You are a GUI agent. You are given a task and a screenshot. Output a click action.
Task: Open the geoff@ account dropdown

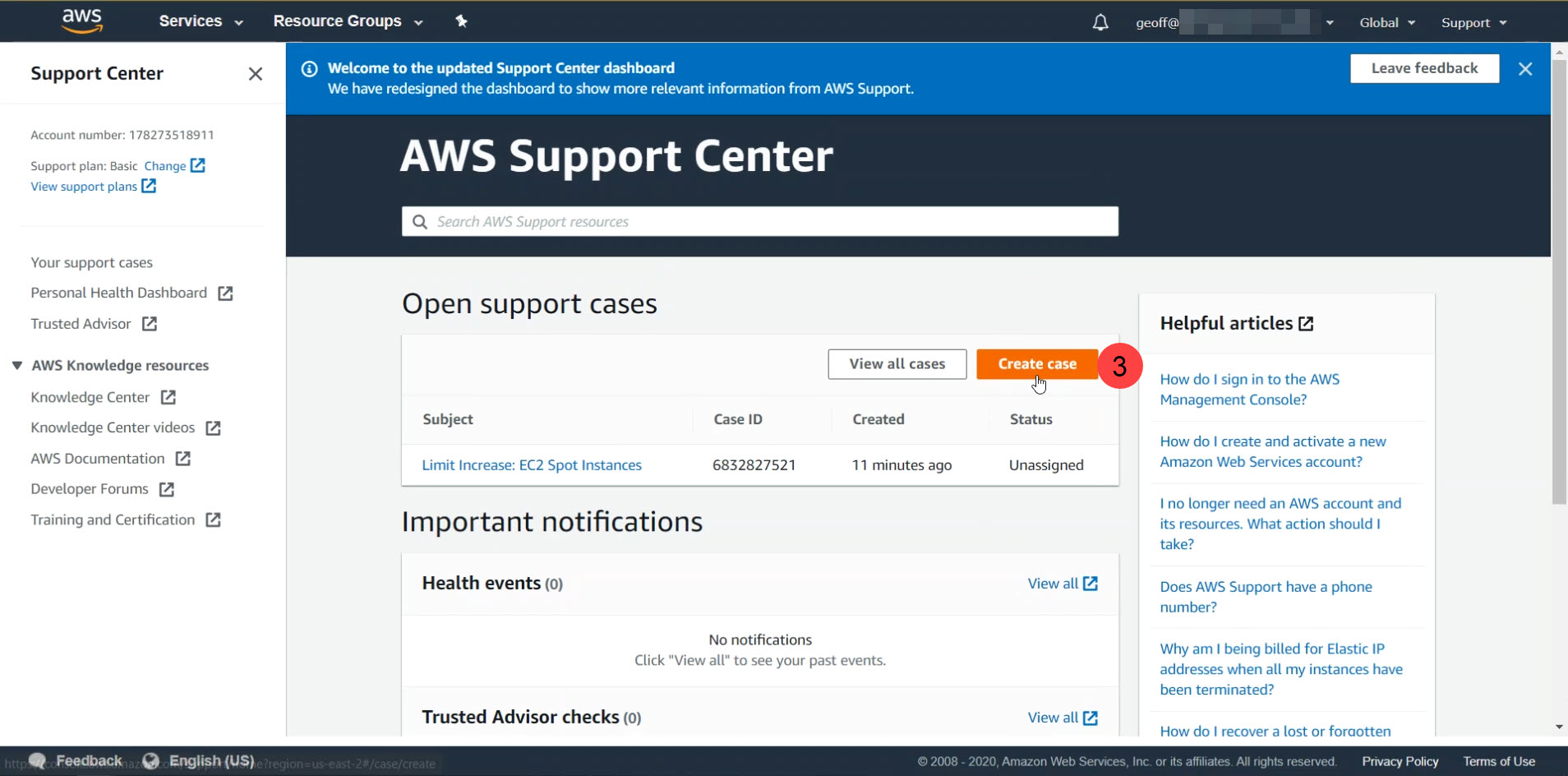(1234, 22)
